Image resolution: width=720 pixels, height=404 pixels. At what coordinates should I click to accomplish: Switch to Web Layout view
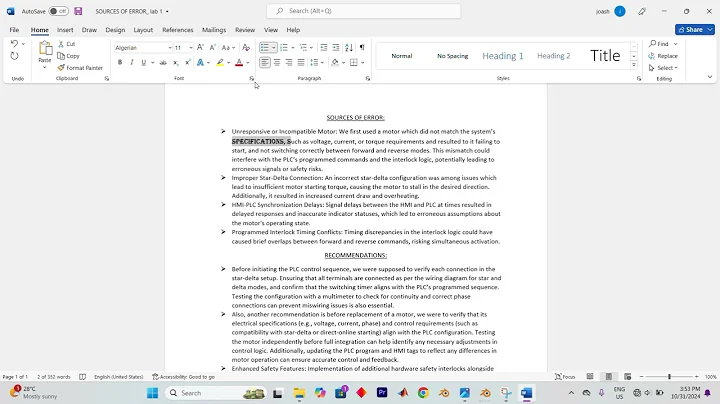pyautogui.click(x=627, y=377)
